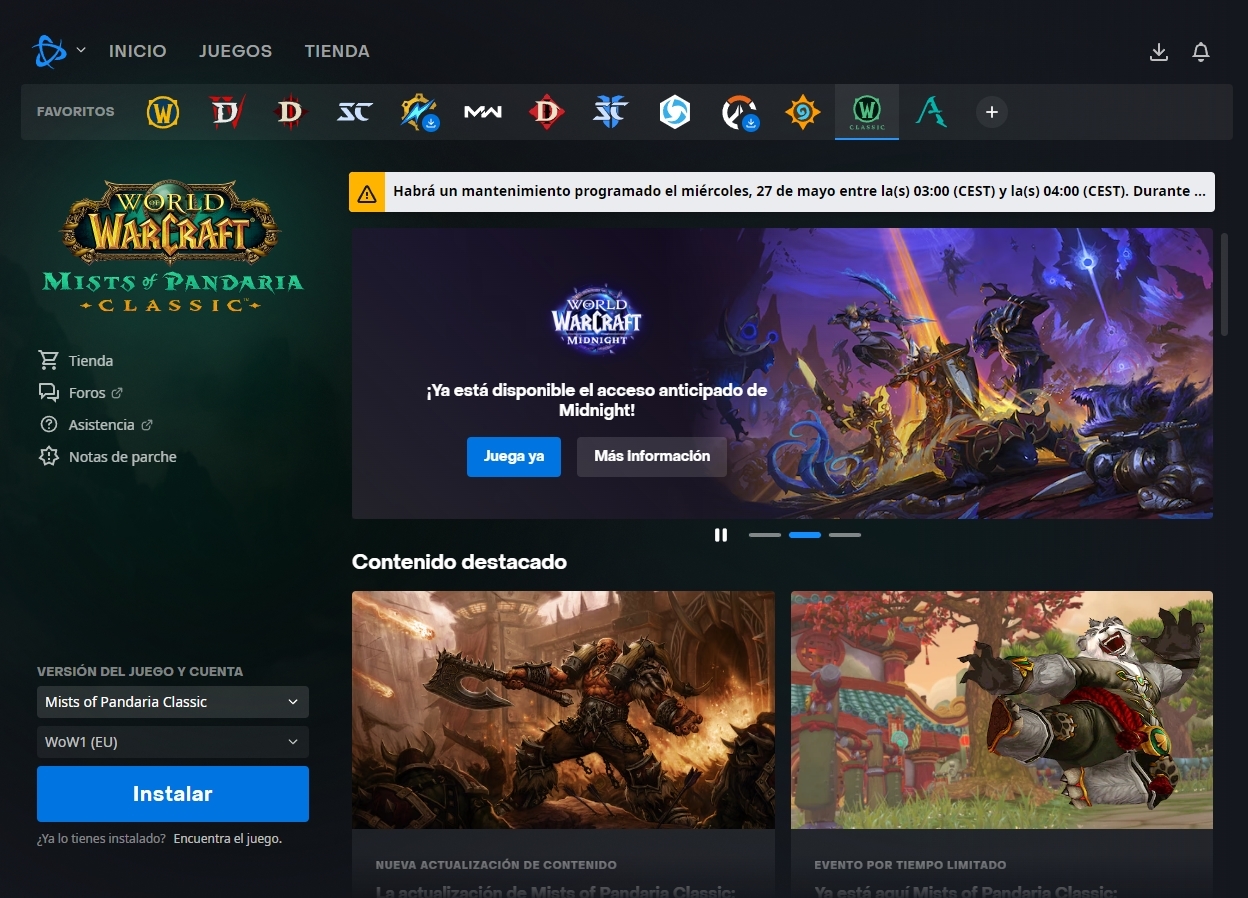The width and height of the screenshot is (1248, 898).
Task: Click the Juega ya button
Action: [x=514, y=456]
